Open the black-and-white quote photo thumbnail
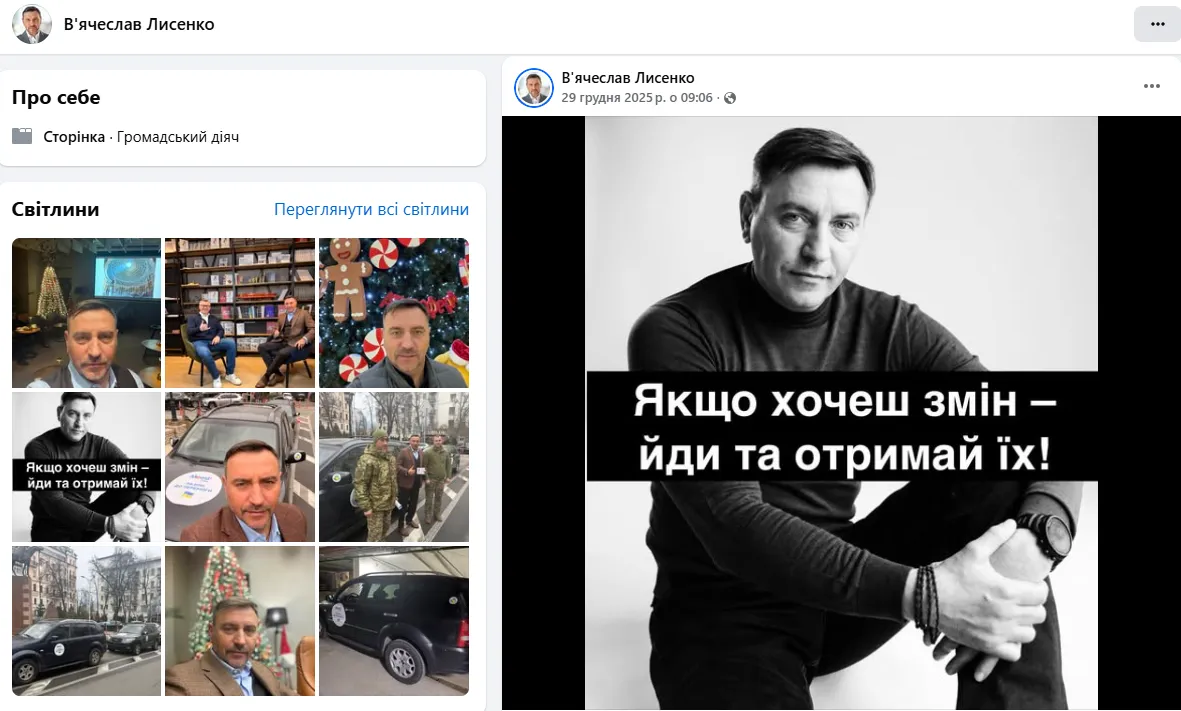Viewport: 1181px width, 711px height. tap(87, 466)
